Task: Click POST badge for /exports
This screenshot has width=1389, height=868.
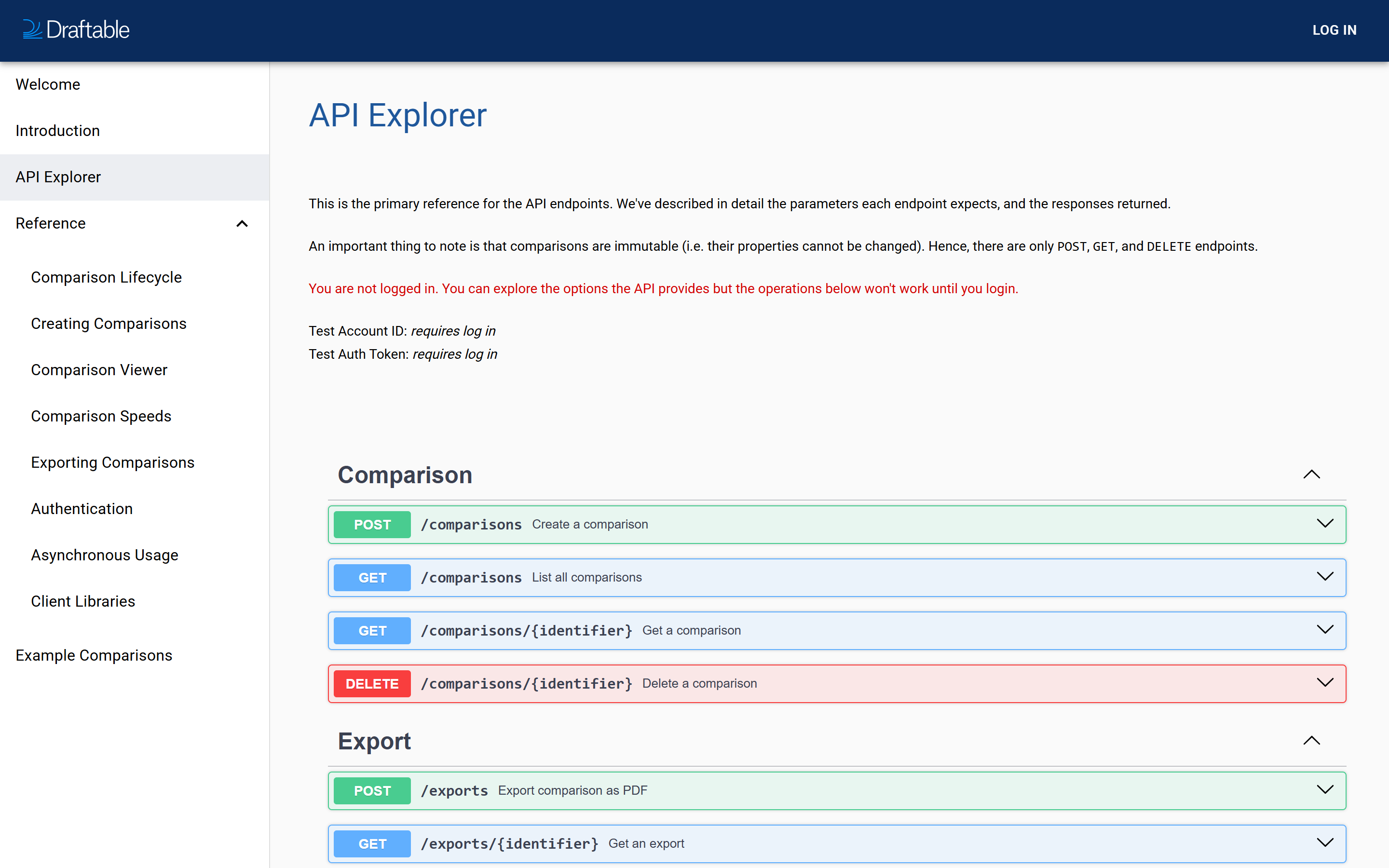Action: tap(372, 791)
